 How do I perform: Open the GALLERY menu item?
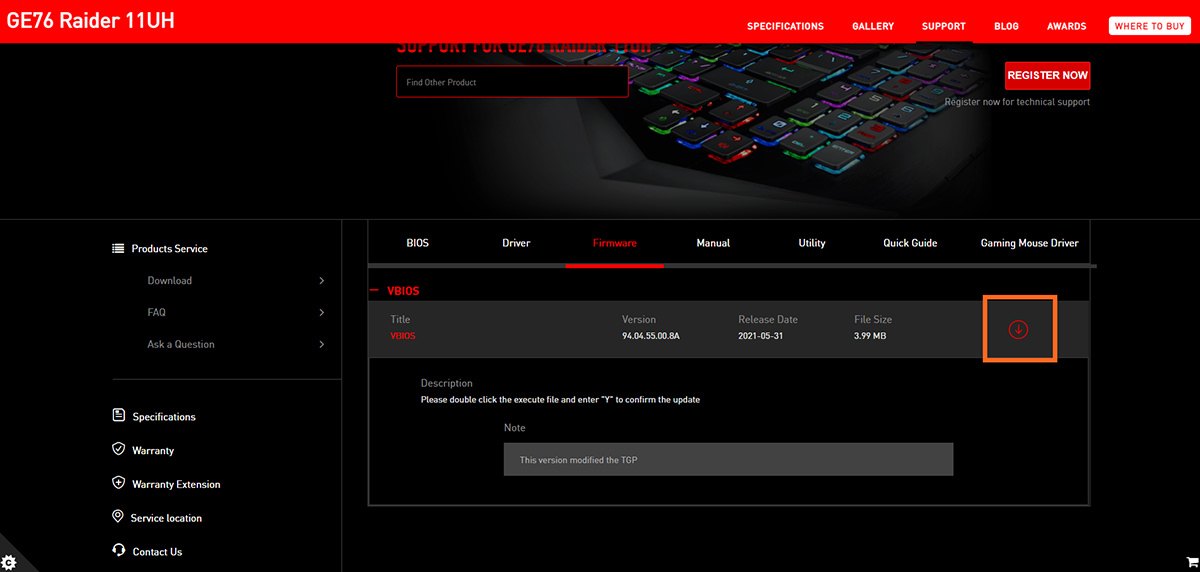click(x=873, y=26)
